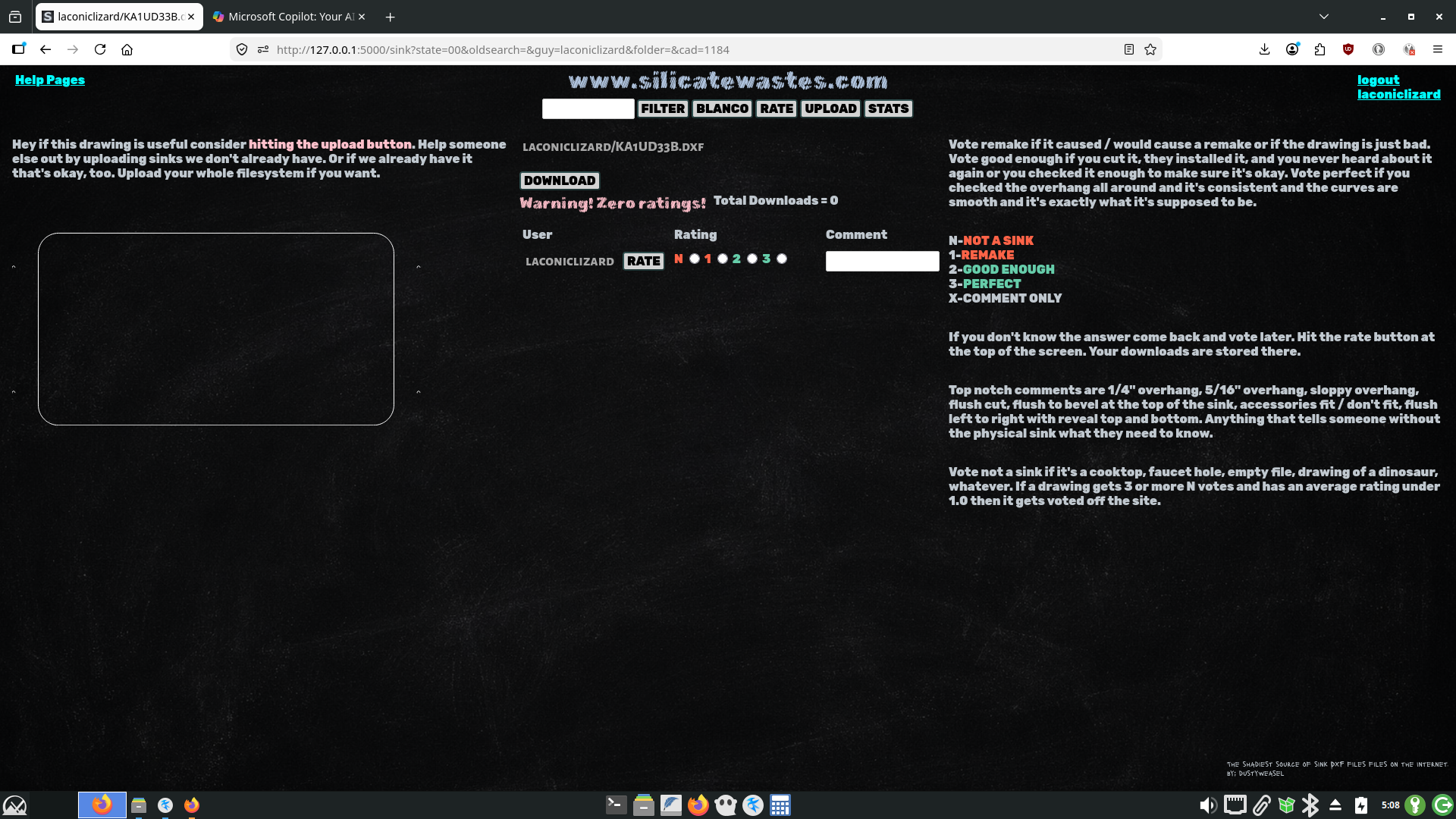Open laconiclizard profile link
This screenshot has width=1456, height=819.
coord(1398,94)
